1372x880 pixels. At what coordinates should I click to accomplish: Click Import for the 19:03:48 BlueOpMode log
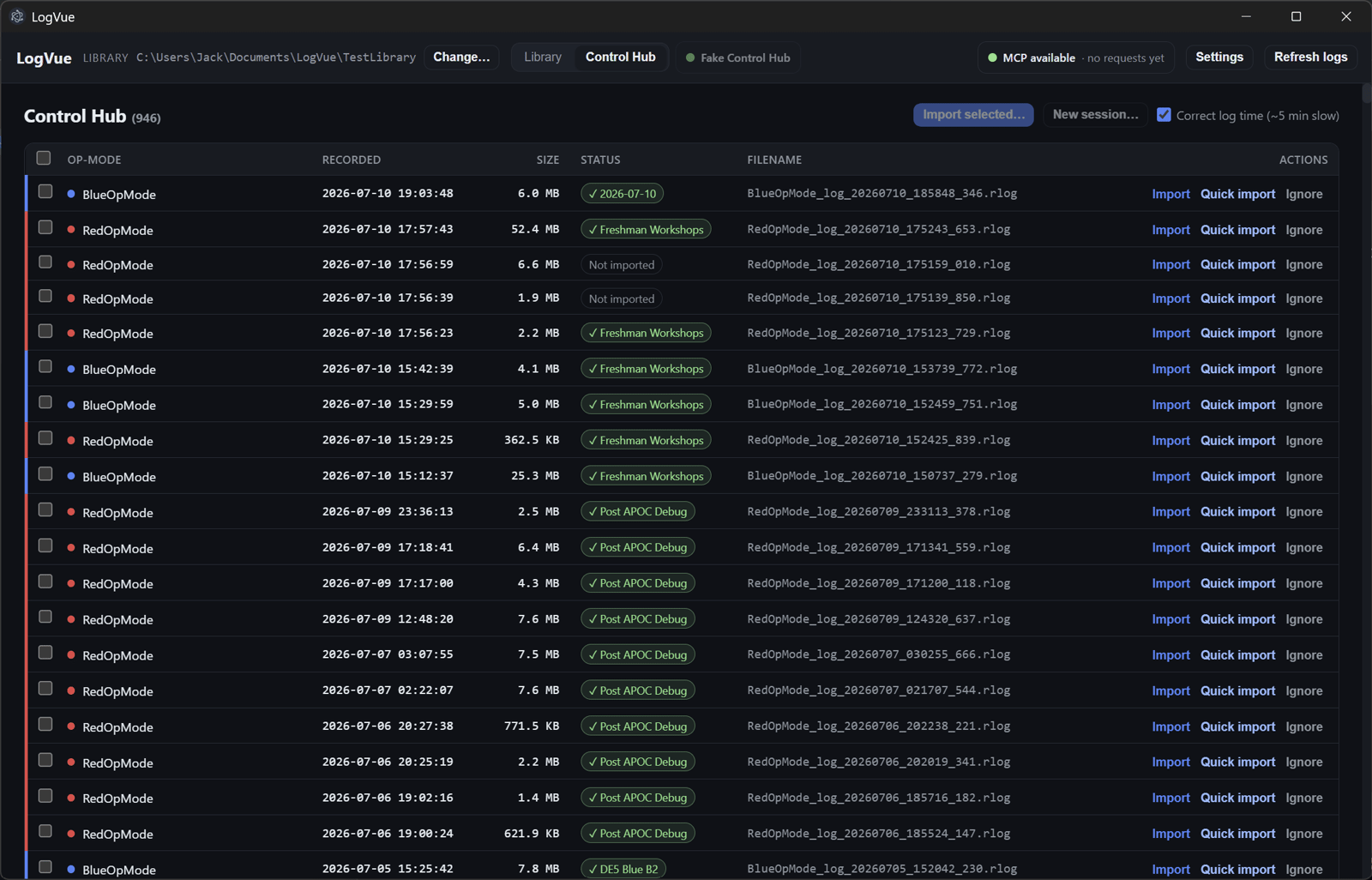tap(1170, 194)
